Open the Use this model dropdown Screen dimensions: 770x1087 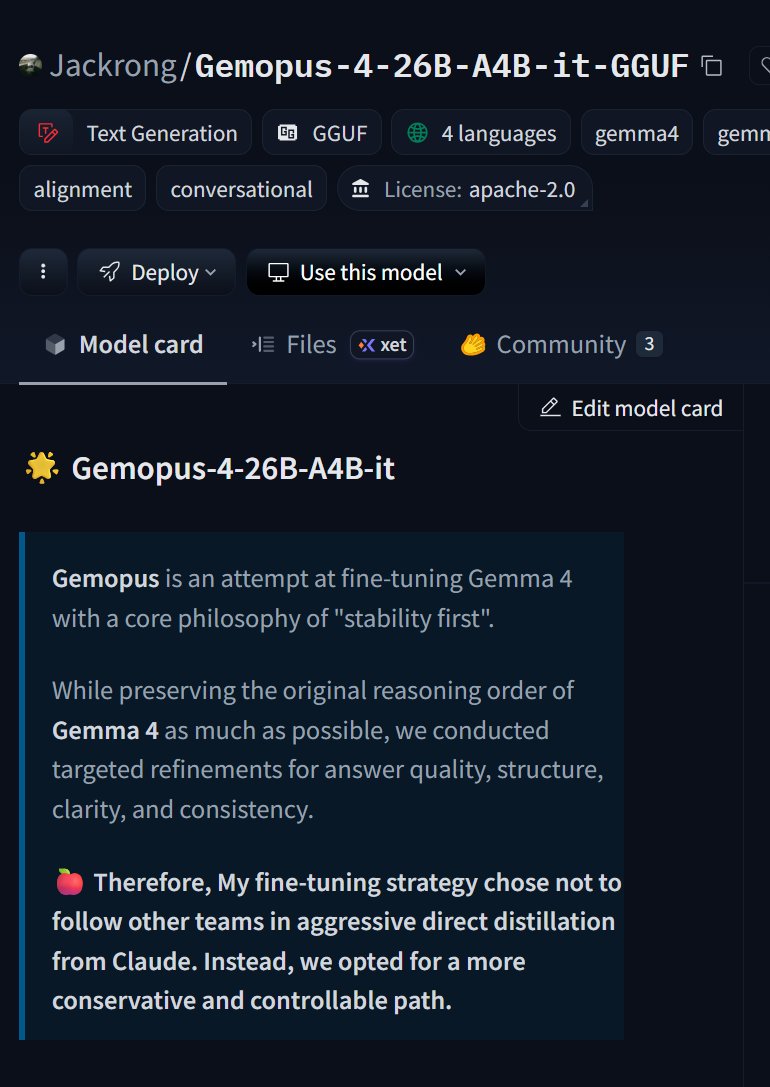(x=366, y=272)
